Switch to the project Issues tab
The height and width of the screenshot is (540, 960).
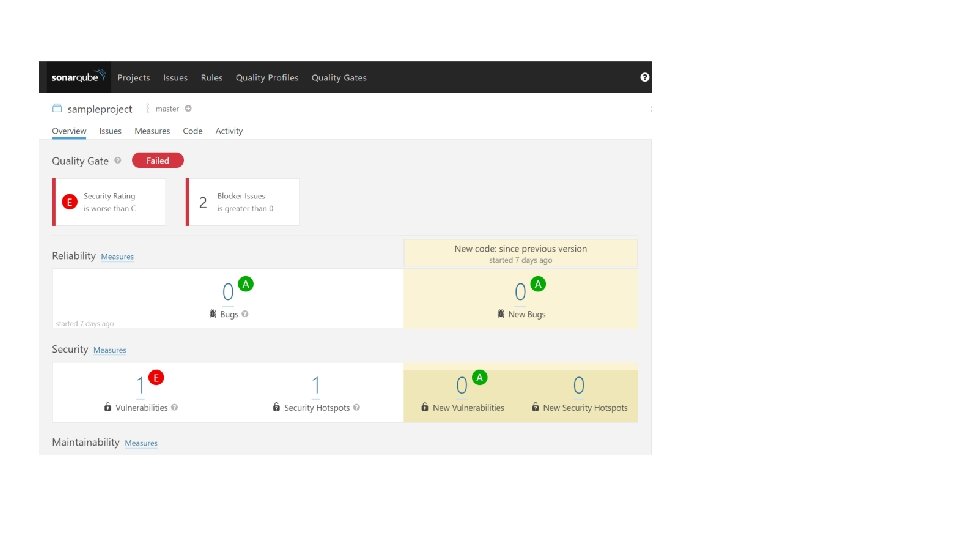[110, 131]
